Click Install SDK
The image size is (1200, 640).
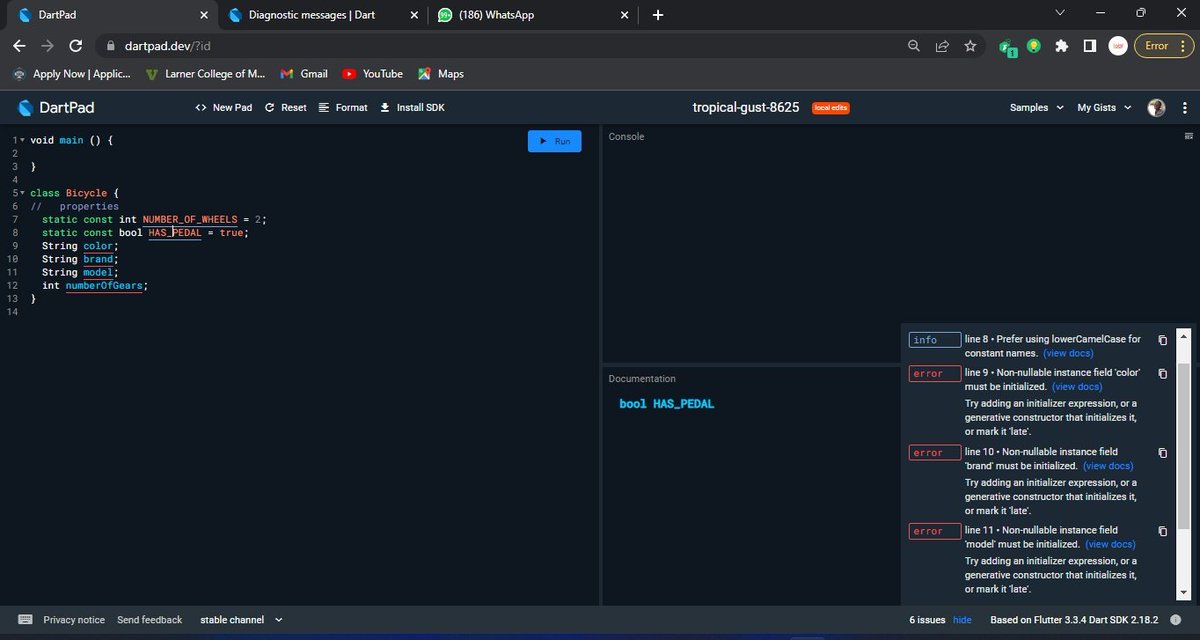tap(412, 107)
